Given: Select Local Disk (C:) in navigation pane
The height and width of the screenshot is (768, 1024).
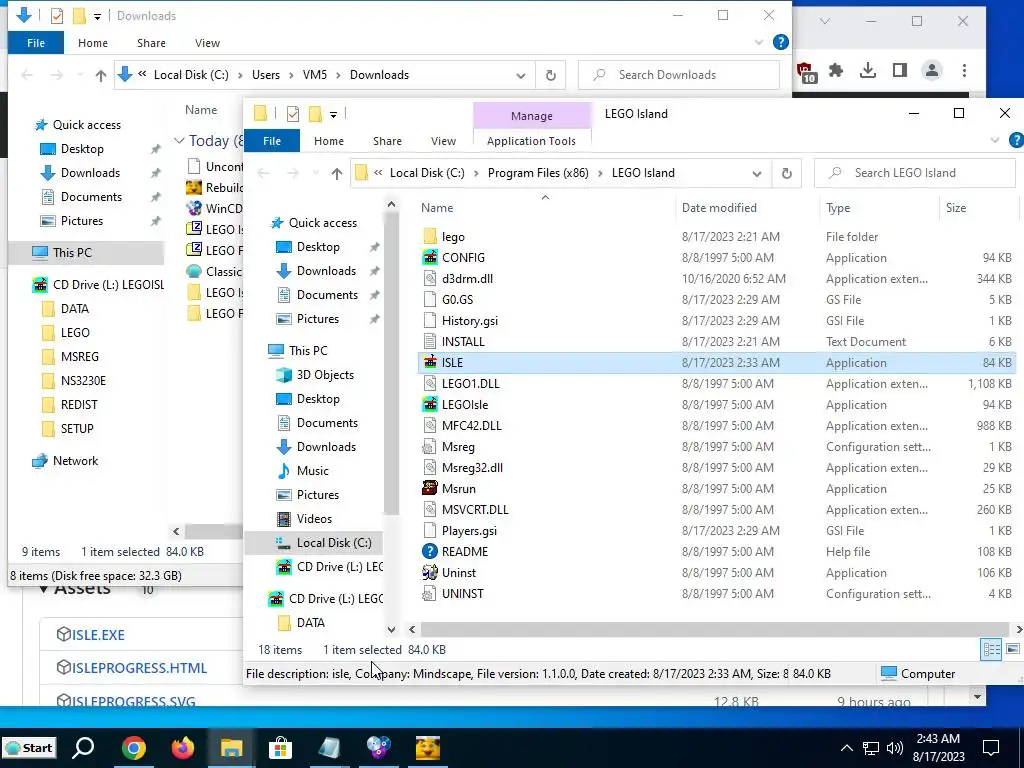Looking at the screenshot, I should [334, 543].
